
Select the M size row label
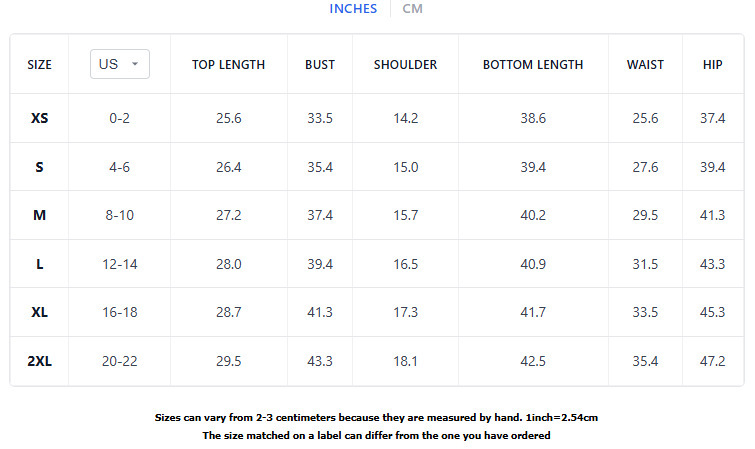(40, 215)
